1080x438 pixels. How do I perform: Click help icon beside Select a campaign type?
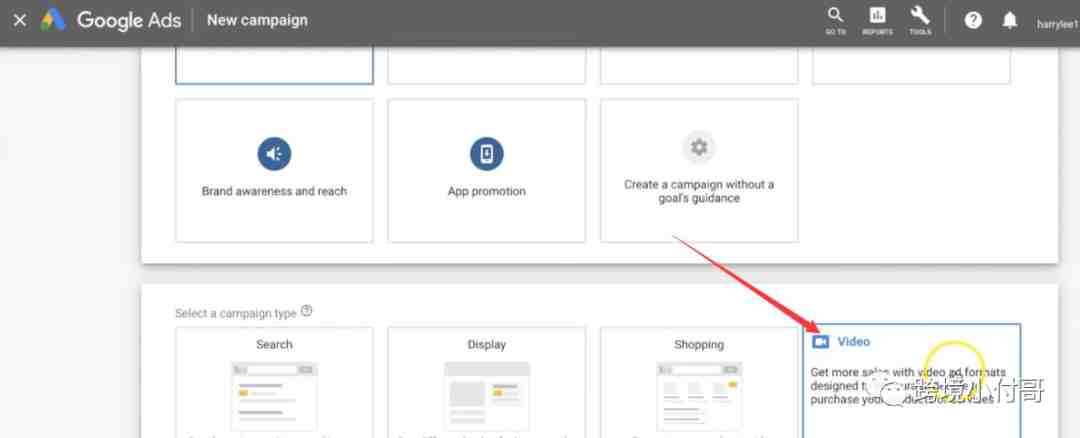point(307,311)
